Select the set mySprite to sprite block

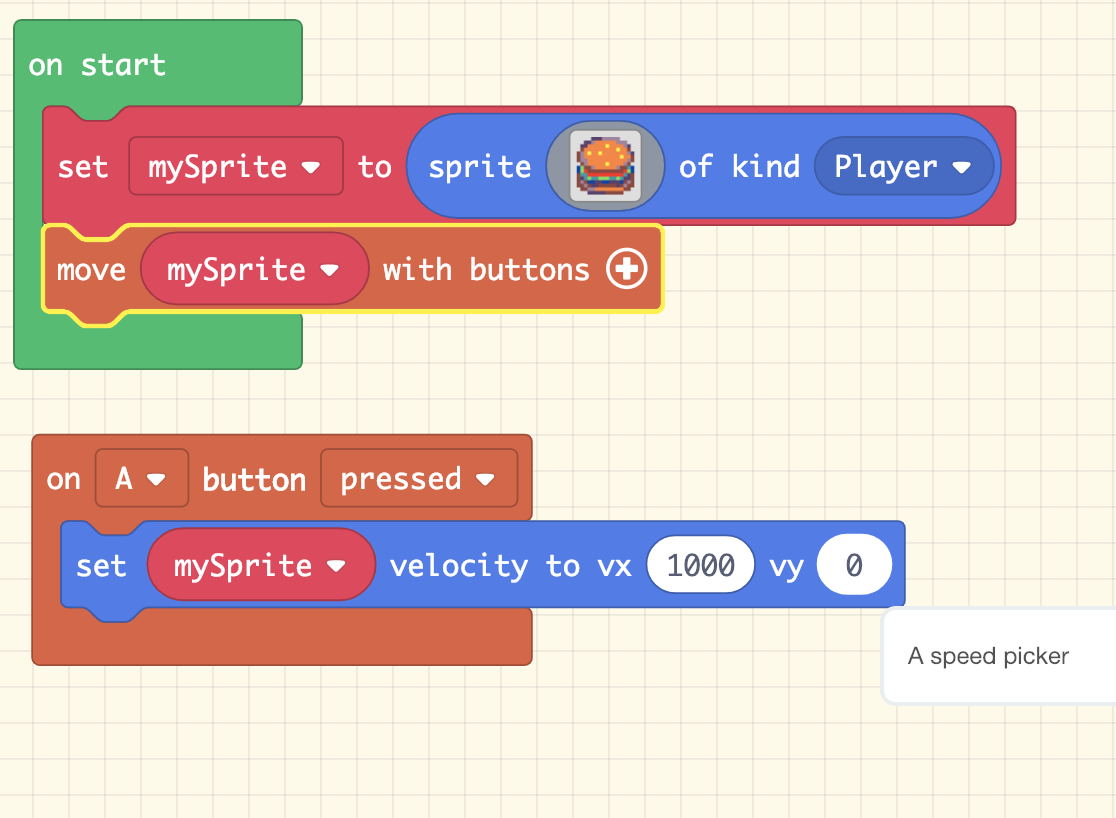(83, 166)
